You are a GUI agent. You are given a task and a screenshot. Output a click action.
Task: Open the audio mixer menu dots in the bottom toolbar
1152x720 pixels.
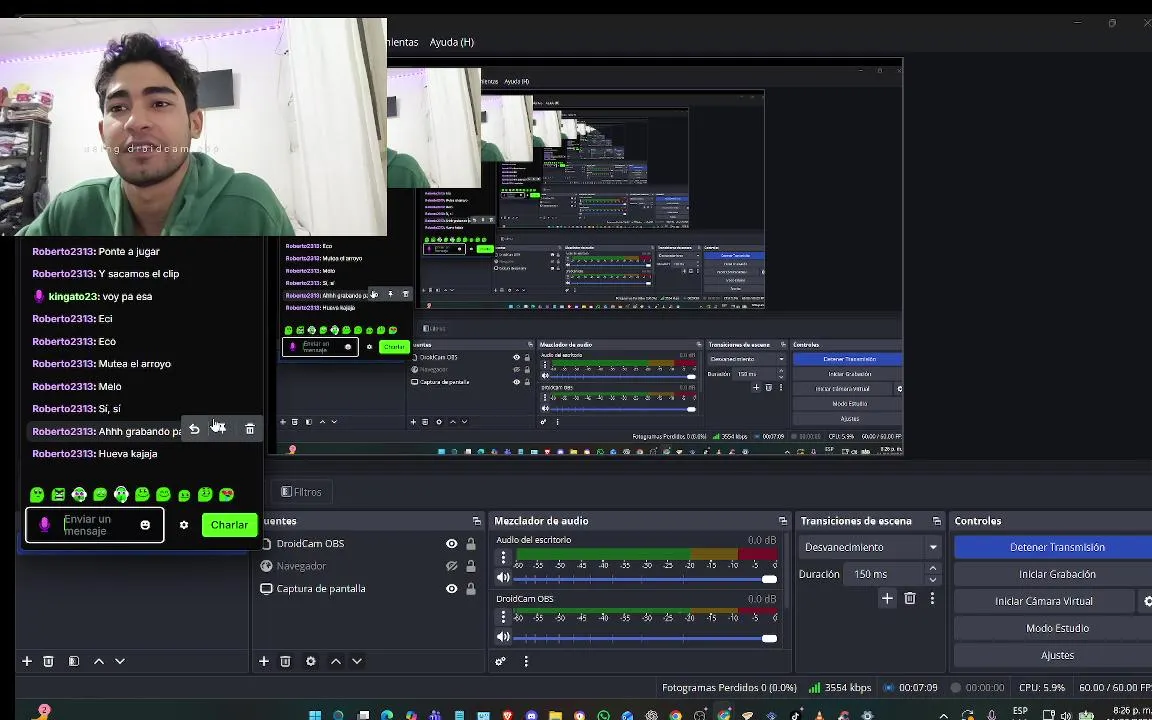pos(526,661)
